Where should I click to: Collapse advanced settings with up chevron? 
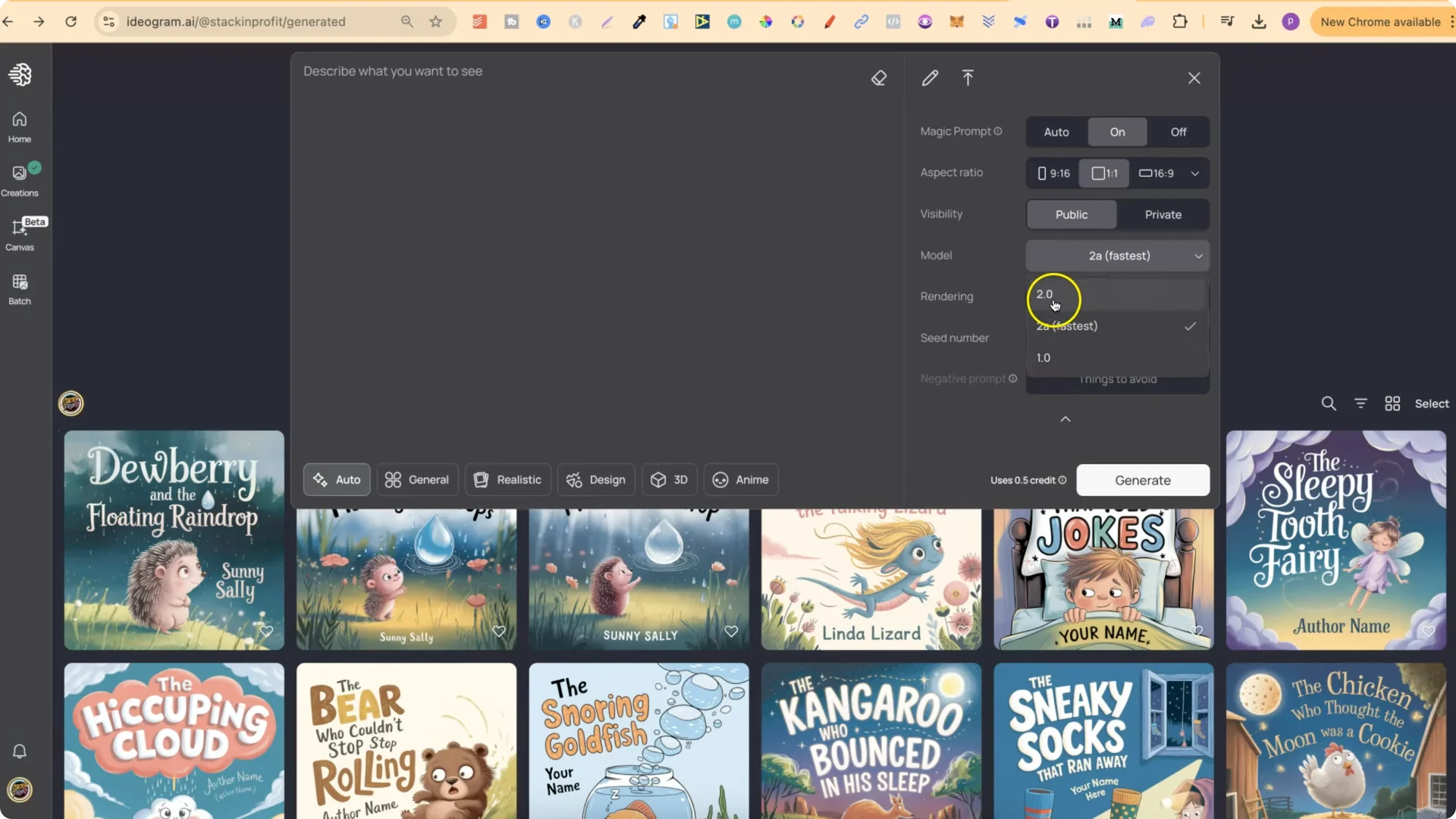[x=1065, y=419]
